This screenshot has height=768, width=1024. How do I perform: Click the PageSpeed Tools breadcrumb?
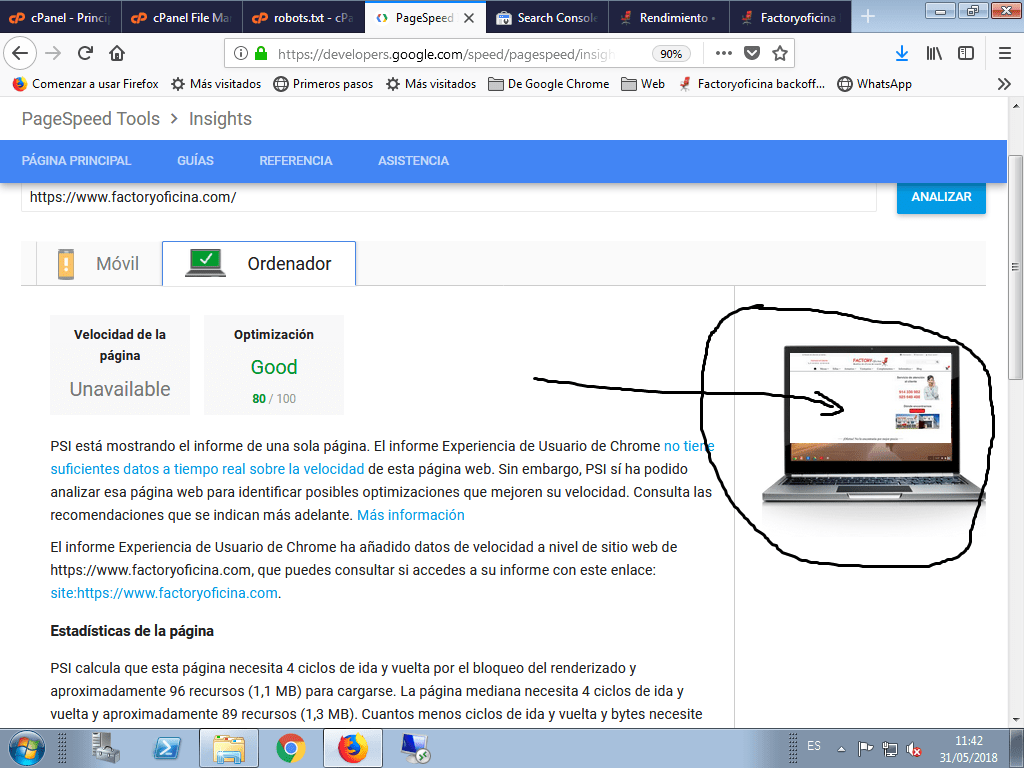click(x=91, y=119)
